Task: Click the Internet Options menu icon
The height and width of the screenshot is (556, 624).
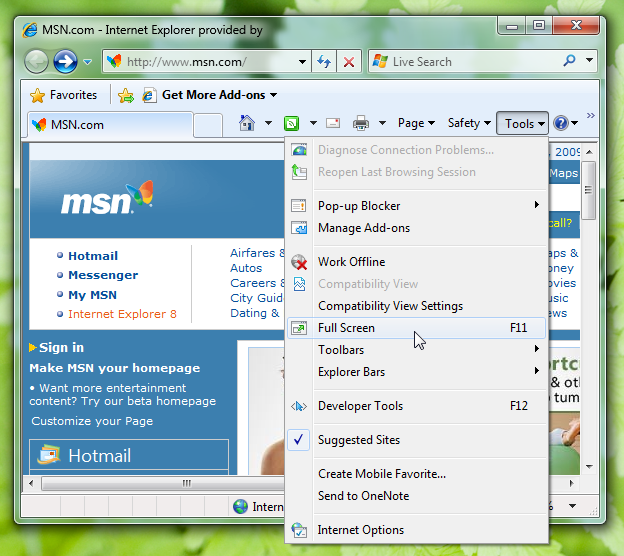Action: pyautogui.click(x=299, y=530)
